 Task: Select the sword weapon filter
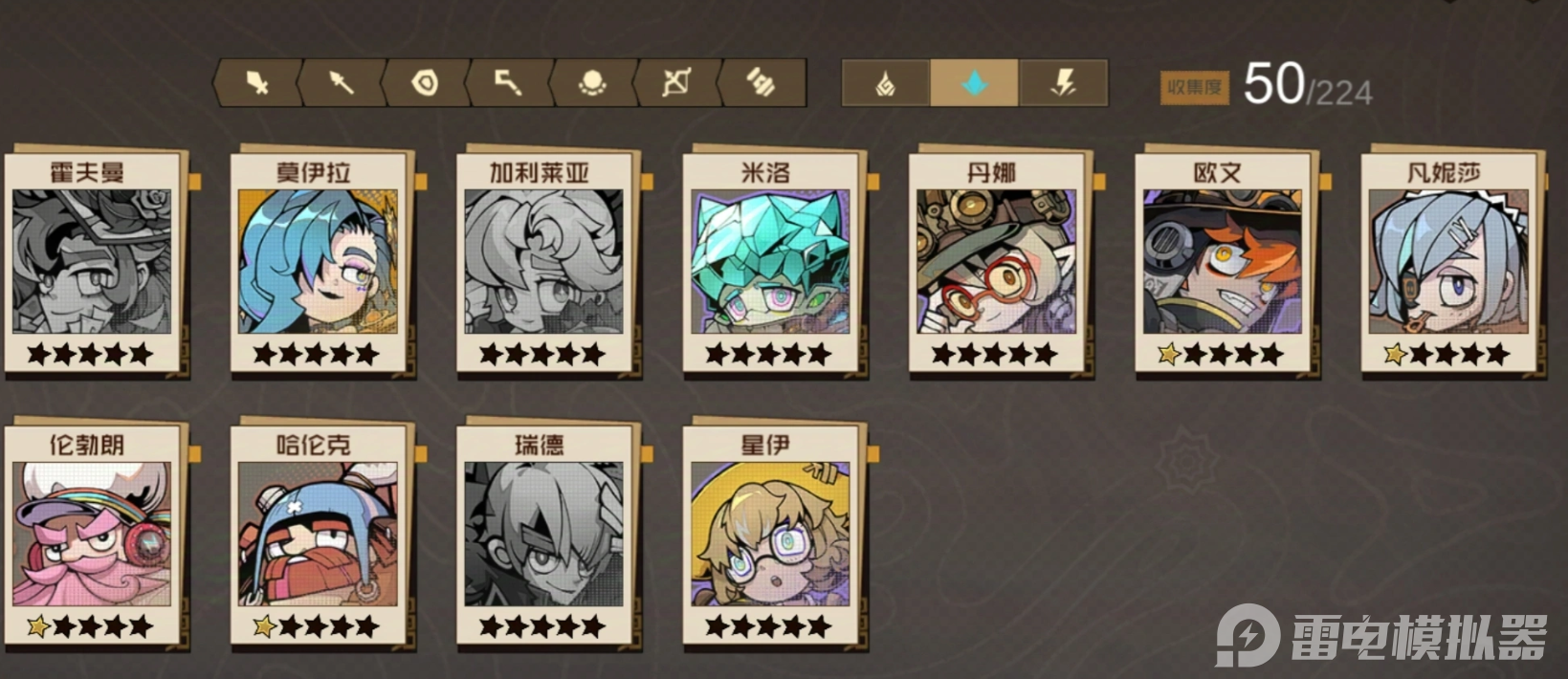(x=256, y=83)
